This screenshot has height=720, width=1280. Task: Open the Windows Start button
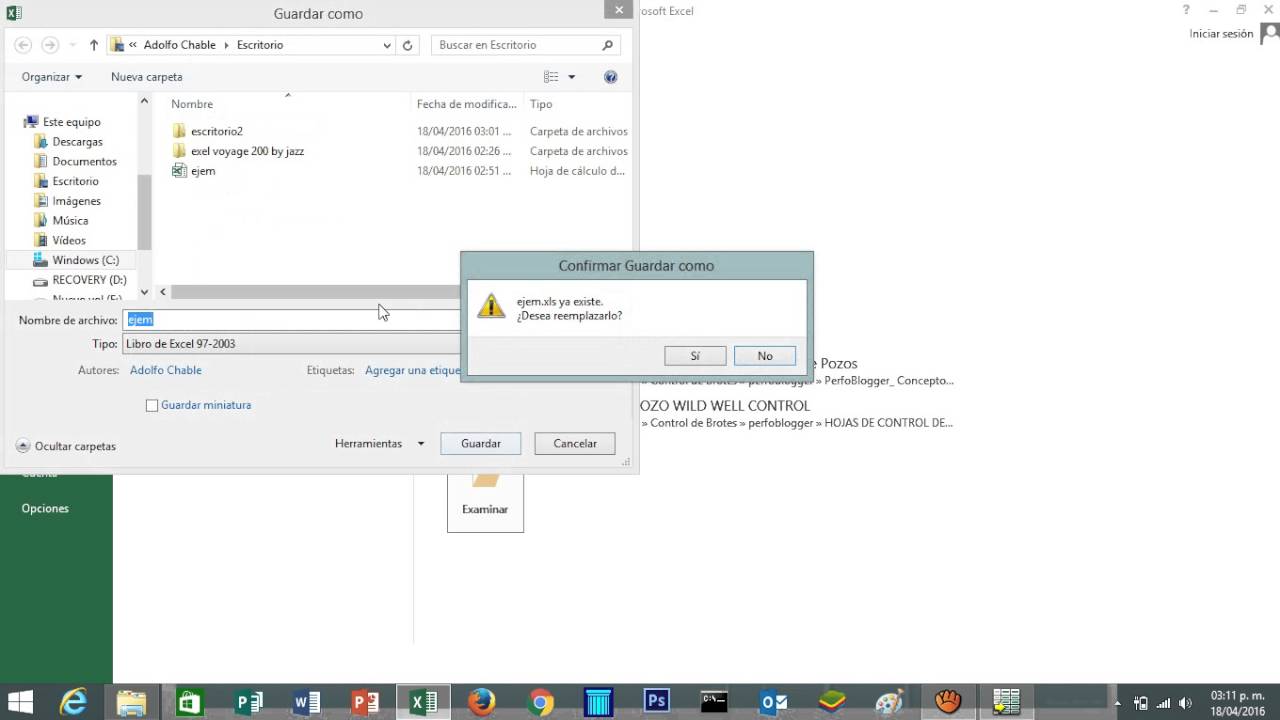20,702
